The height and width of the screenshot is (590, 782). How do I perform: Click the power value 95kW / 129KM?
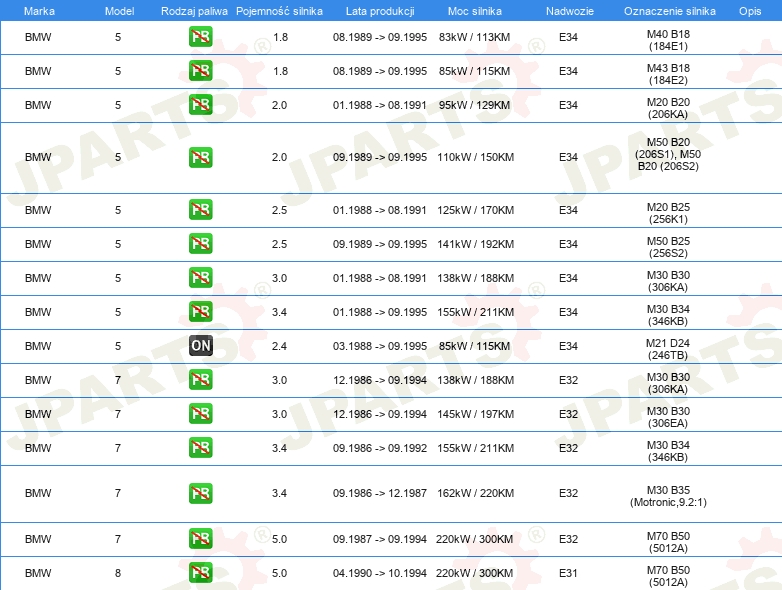tap(474, 105)
